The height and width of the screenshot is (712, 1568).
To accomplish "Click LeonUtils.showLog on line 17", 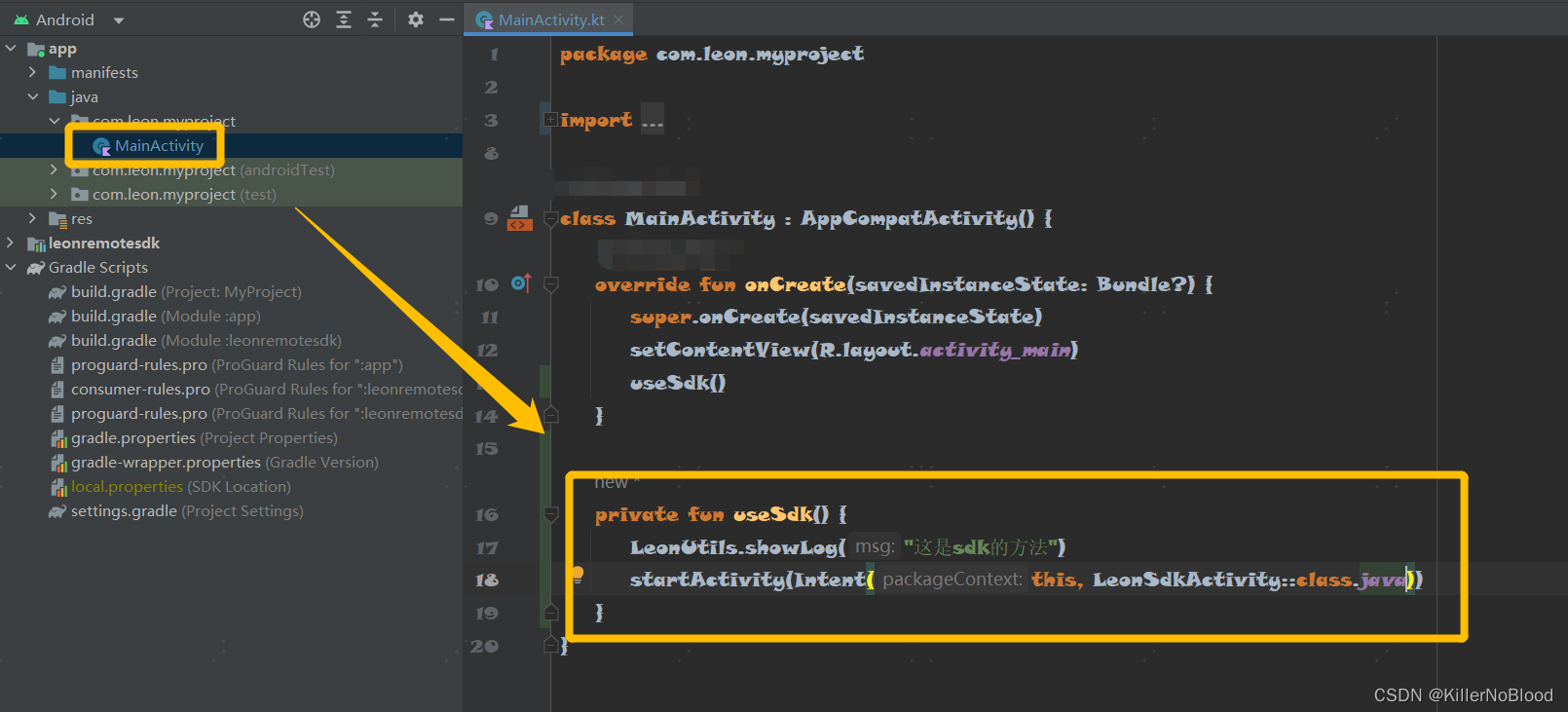I will [x=733, y=547].
